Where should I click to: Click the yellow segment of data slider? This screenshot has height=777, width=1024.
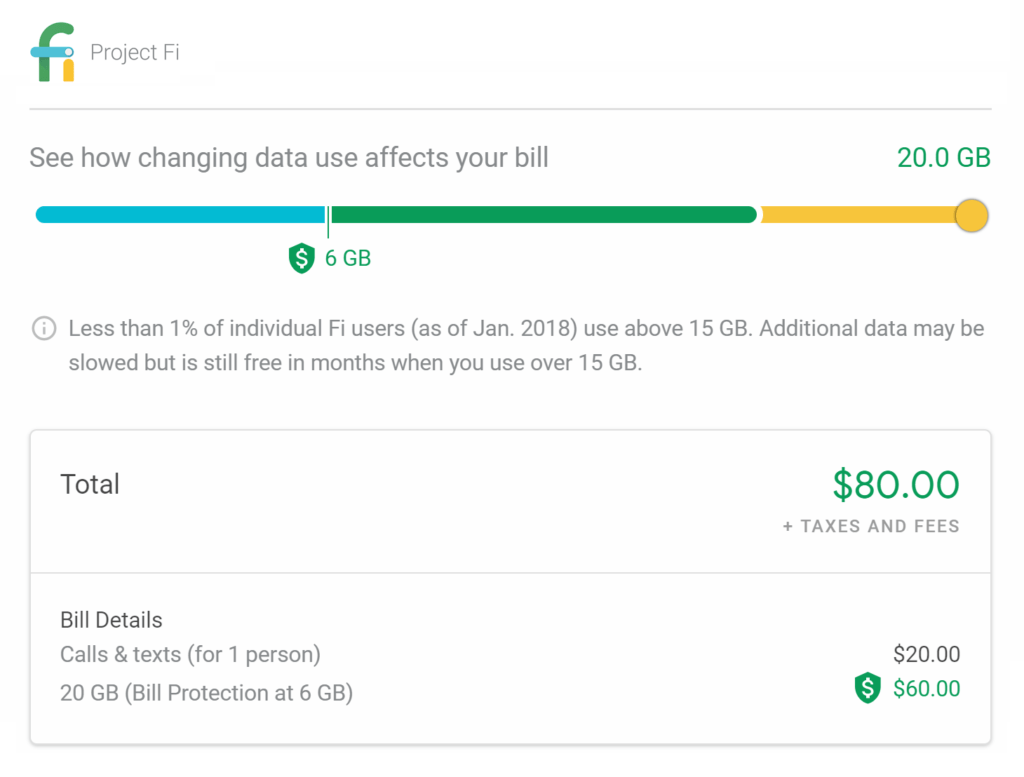tap(857, 214)
